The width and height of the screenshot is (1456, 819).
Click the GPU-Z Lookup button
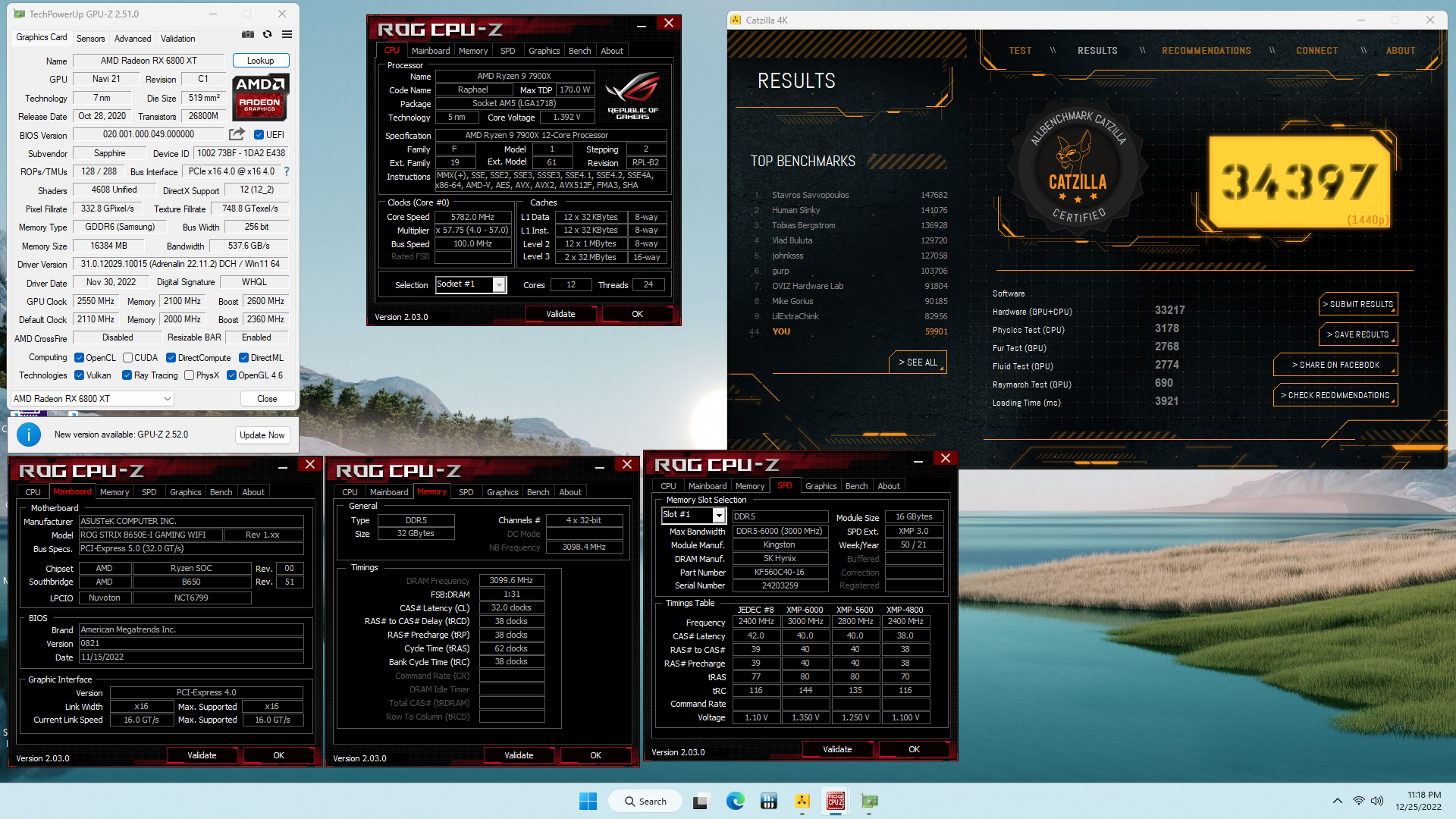tap(260, 61)
